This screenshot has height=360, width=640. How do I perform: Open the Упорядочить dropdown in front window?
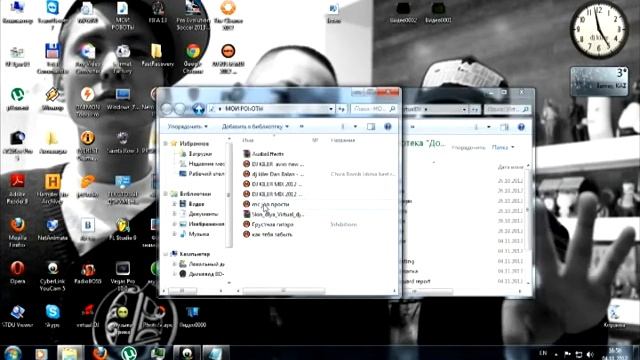[187, 127]
